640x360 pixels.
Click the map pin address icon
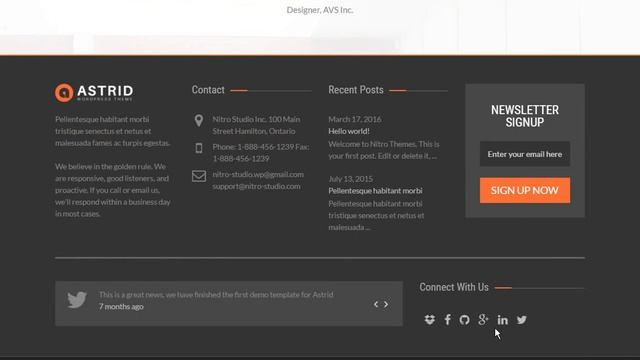(199, 121)
